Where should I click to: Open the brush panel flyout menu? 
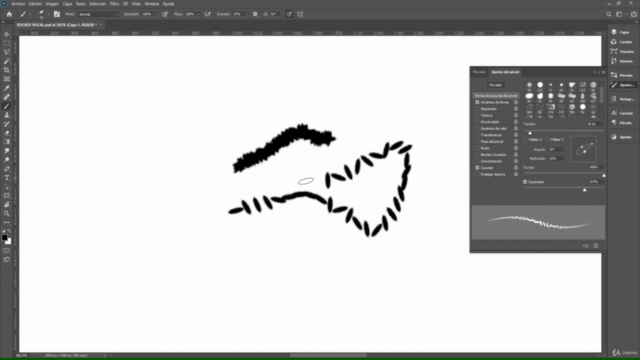[x=603, y=72]
